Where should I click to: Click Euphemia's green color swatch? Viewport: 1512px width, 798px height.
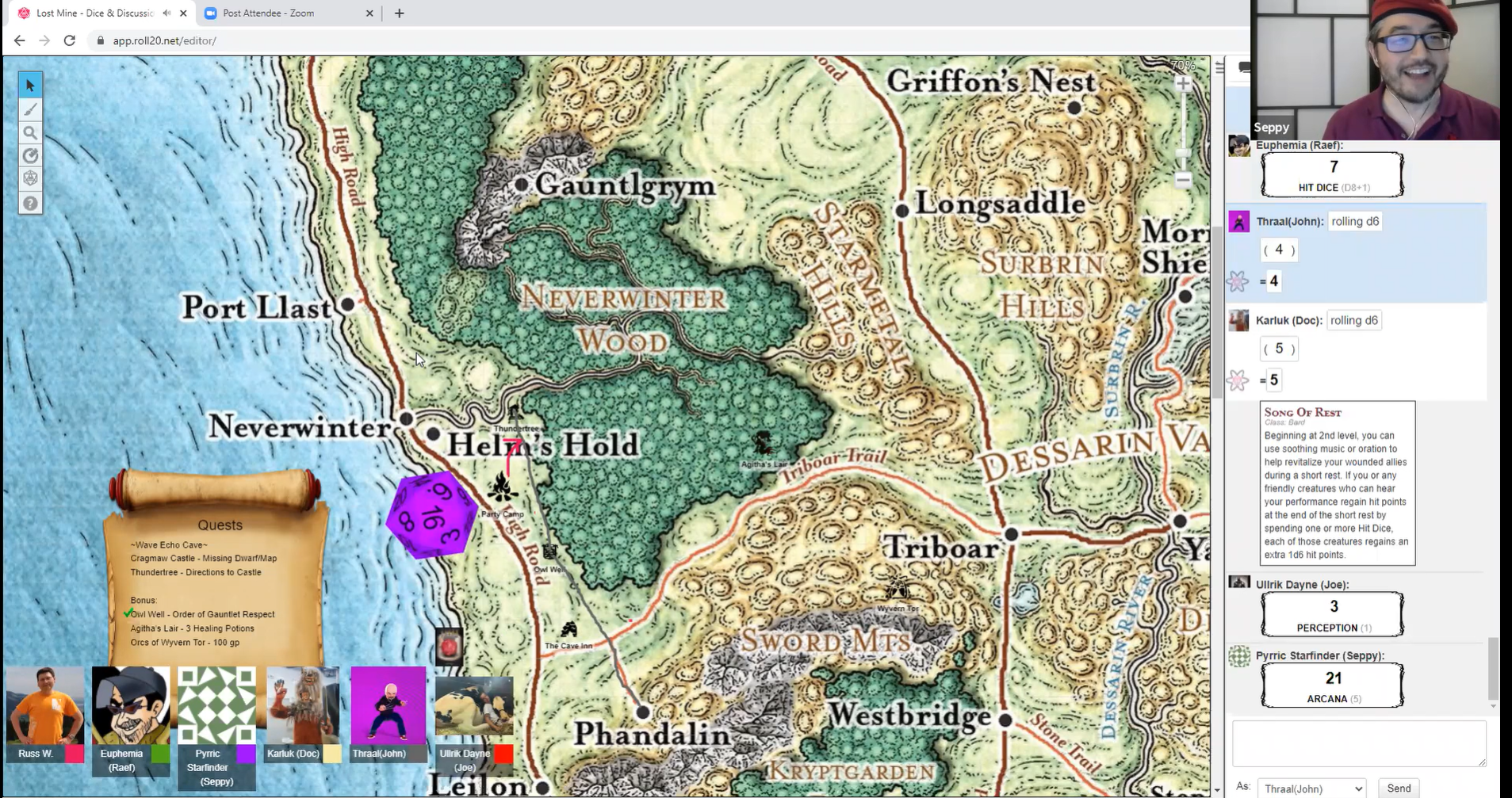pyautogui.click(x=160, y=754)
